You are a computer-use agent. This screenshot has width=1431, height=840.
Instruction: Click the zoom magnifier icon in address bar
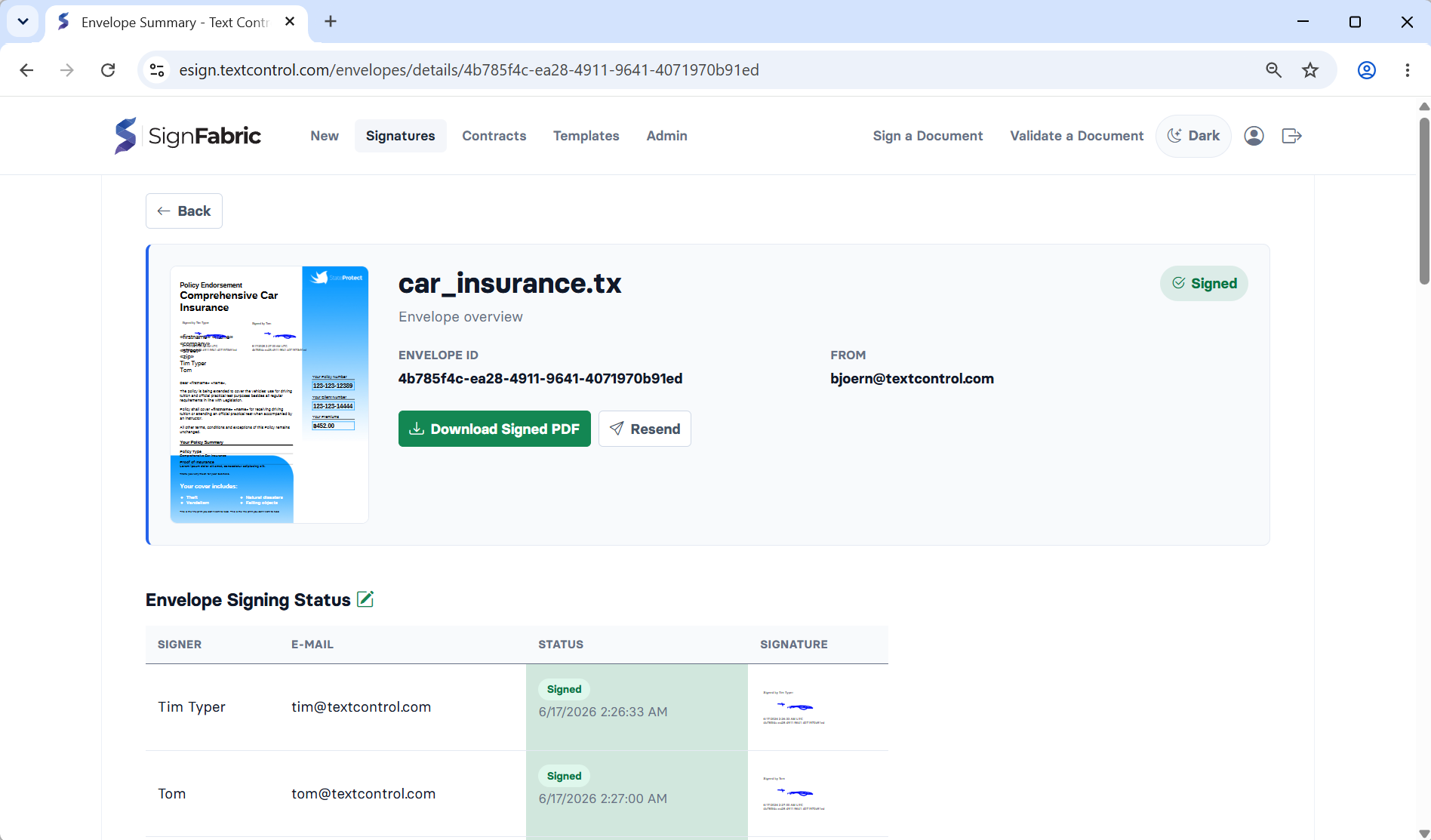click(x=1273, y=70)
